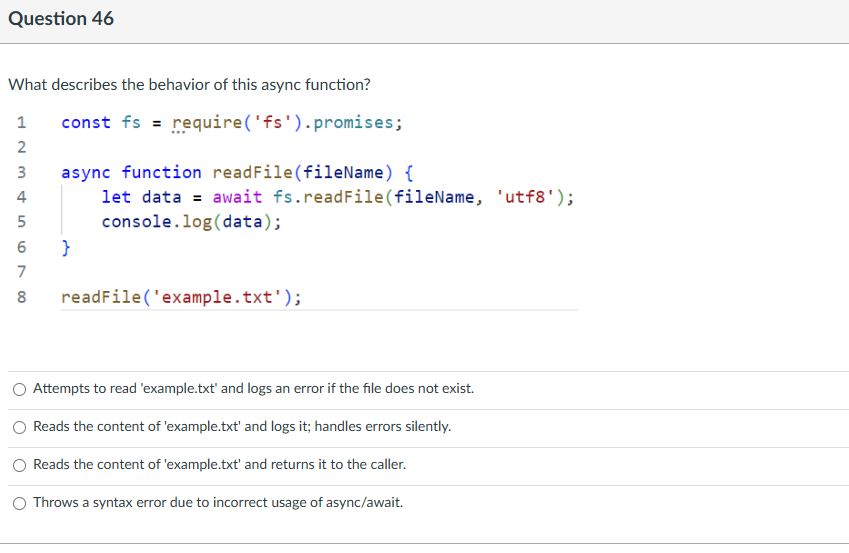This screenshot has width=849, height=553.
Task: Click the closing brace on code line 6
Action: [x=66, y=248]
